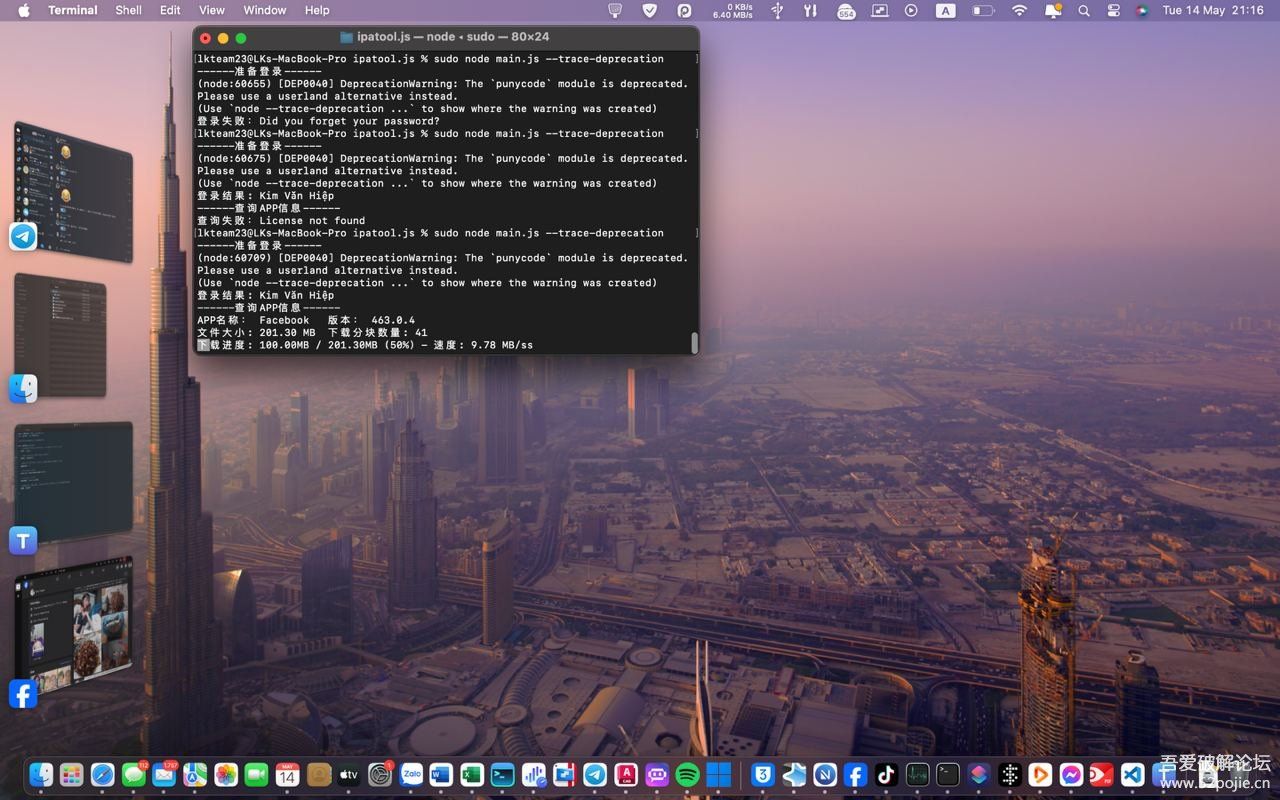This screenshot has width=1280, height=800.
Task: Minimize the Terminal window
Action: click(223, 38)
